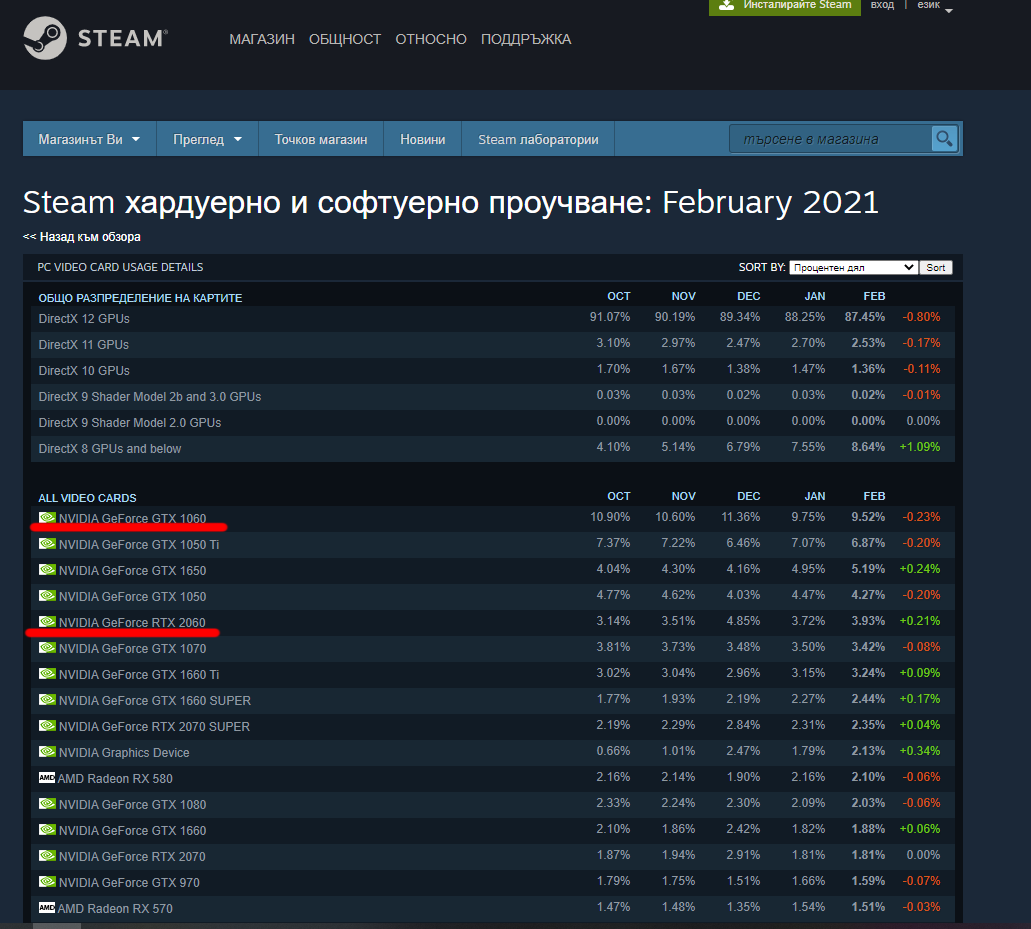The image size is (1031, 929).
Task: Click AMD logo beside Radeon RX 580
Action: point(47,778)
